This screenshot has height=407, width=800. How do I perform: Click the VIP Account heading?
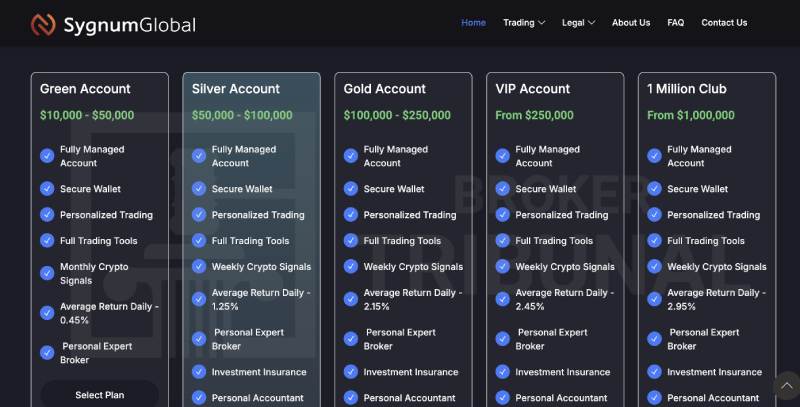tap(533, 89)
